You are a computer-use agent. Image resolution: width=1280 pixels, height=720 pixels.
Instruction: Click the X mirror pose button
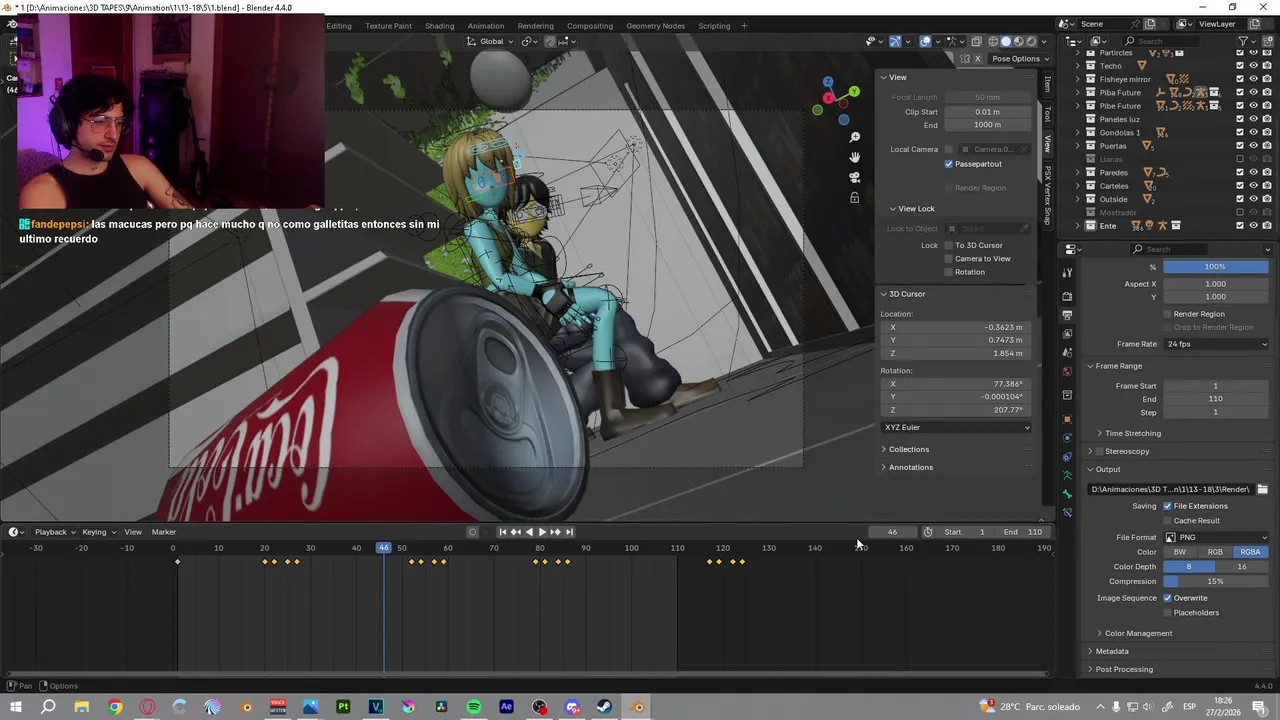click(977, 58)
